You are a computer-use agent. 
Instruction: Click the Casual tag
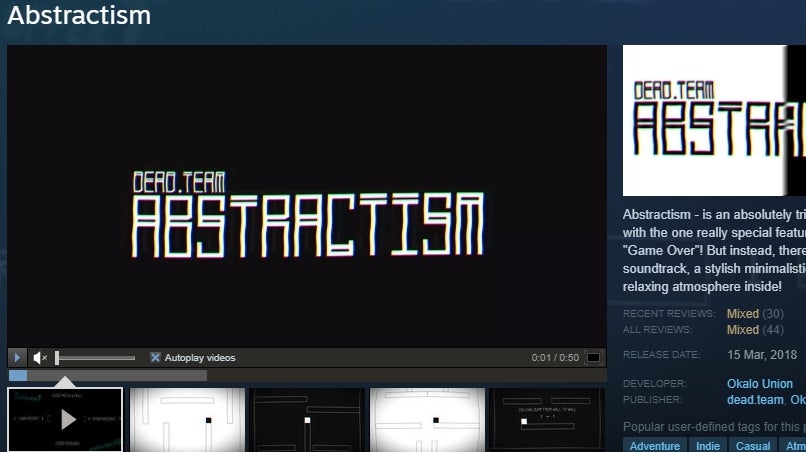753,446
